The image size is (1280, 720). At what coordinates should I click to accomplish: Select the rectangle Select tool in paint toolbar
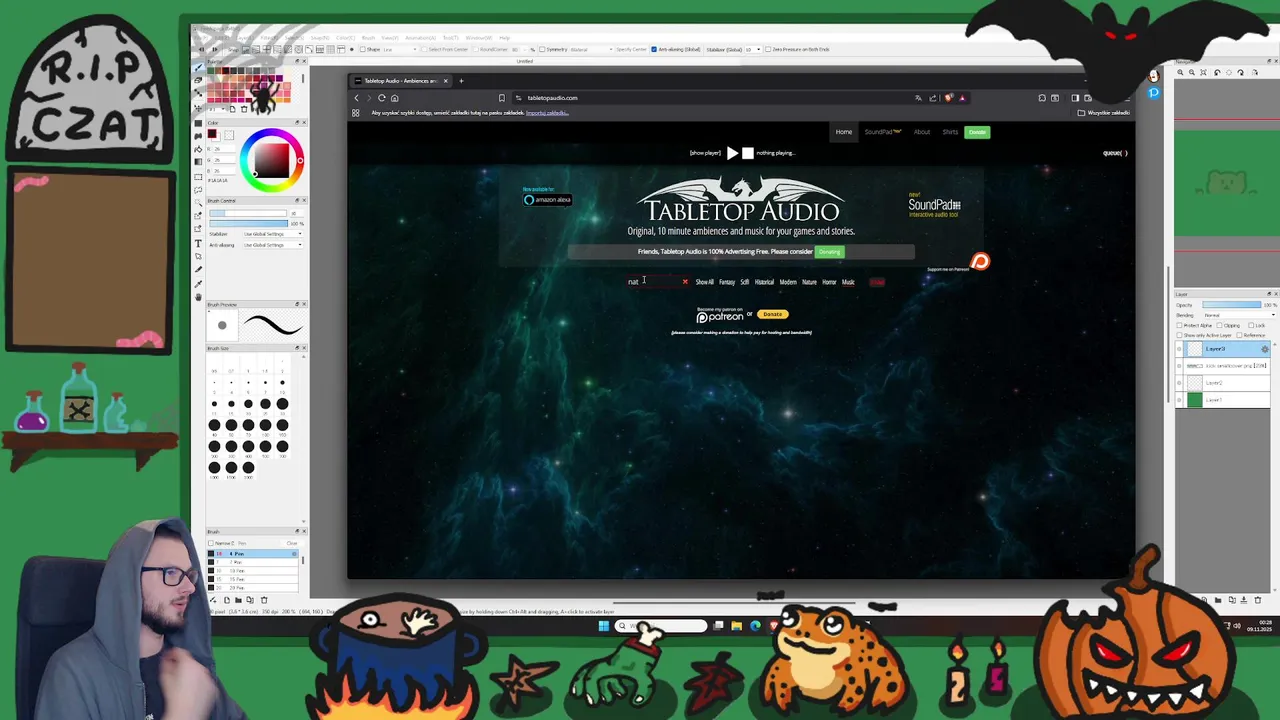click(198, 177)
